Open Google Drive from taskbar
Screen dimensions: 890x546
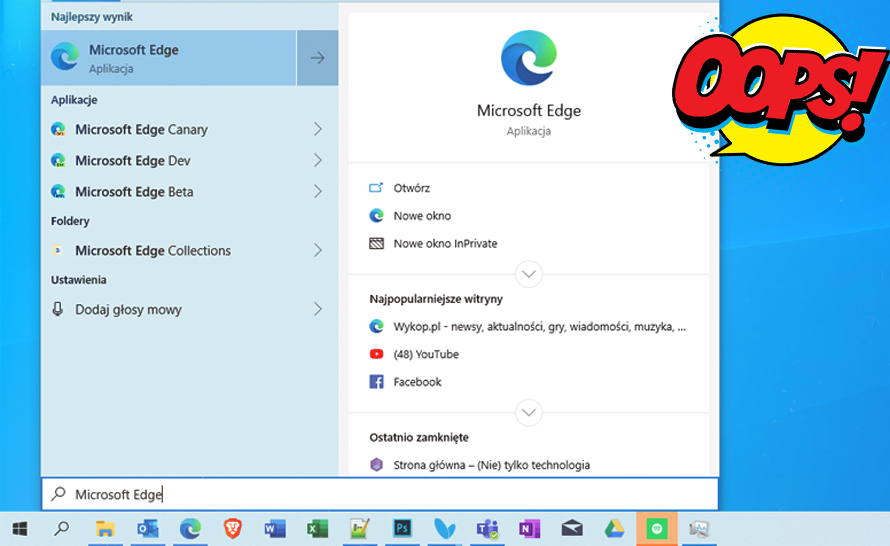coord(614,529)
